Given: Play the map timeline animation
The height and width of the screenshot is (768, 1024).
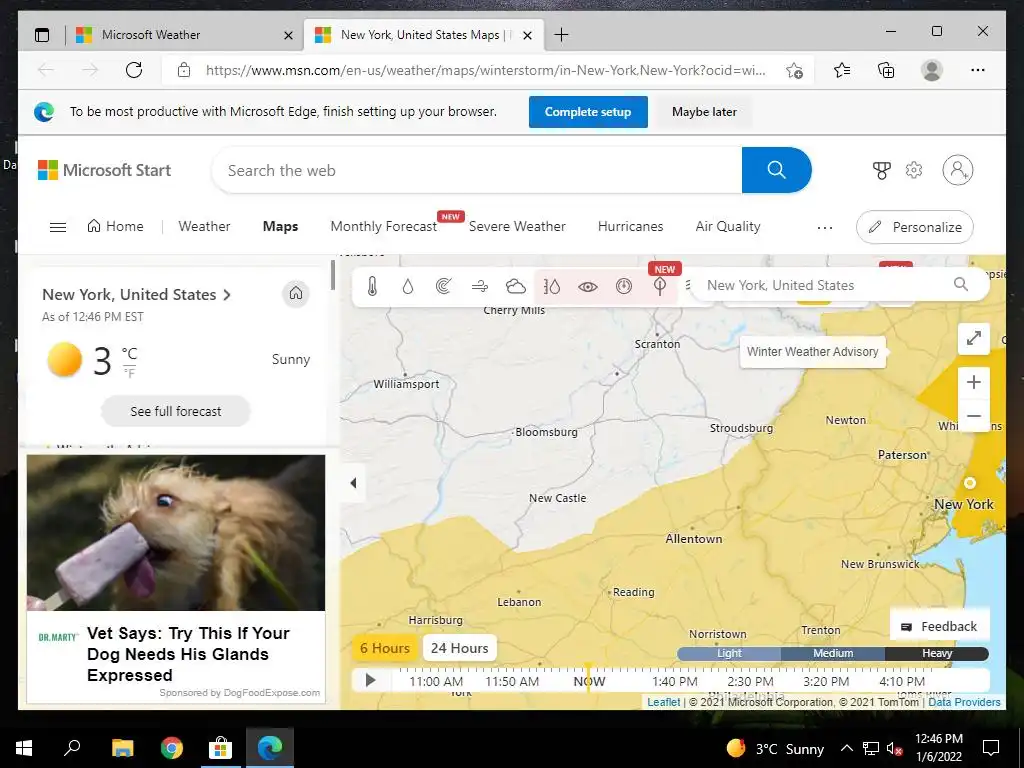Looking at the screenshot, I should (x=370, y=680).
